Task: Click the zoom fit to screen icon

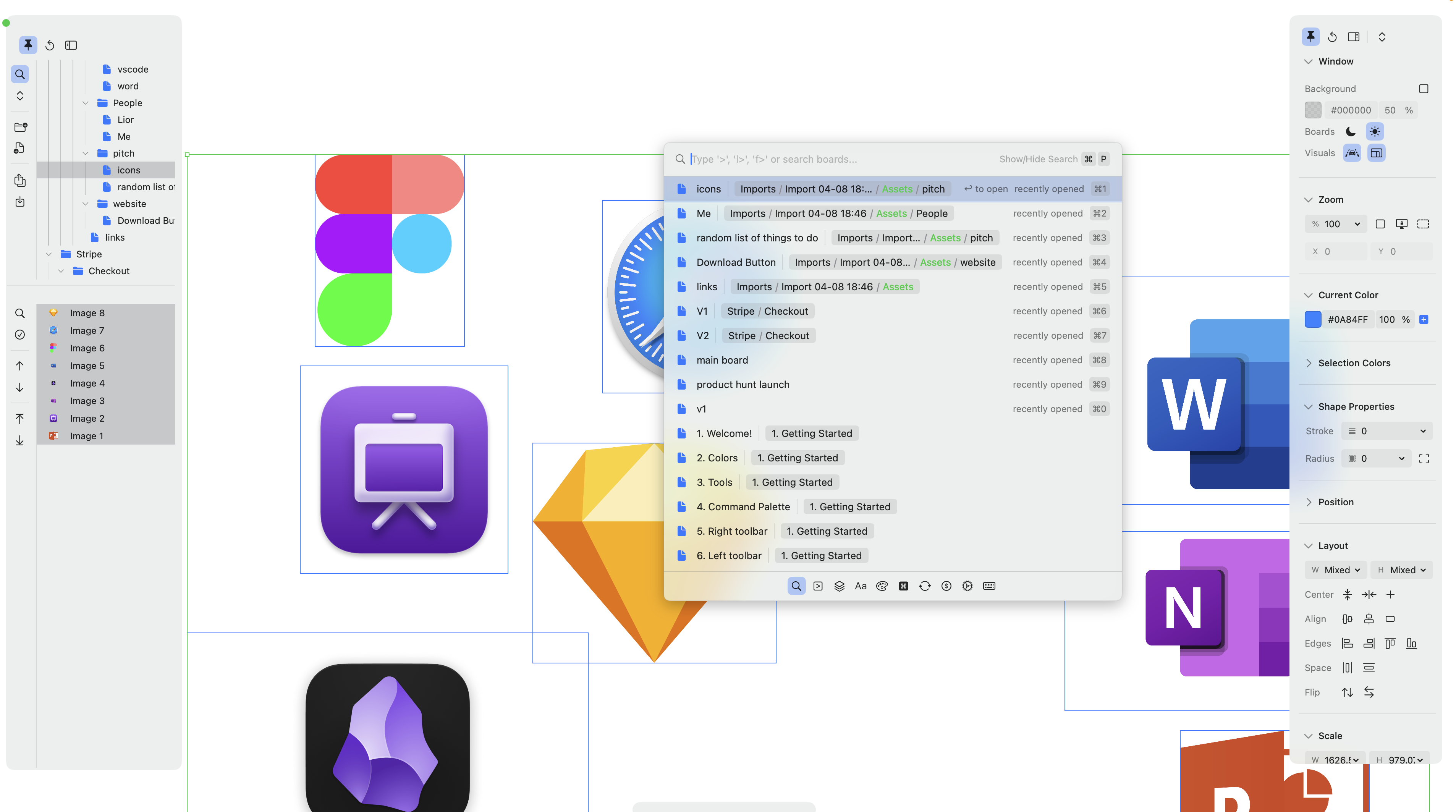Action: tap(1402, 224)
